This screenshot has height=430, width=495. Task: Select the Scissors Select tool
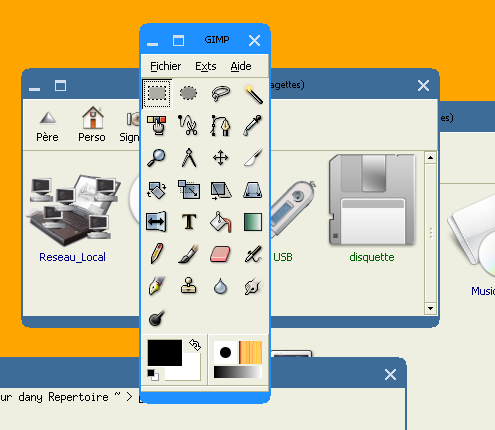(188, 125)
